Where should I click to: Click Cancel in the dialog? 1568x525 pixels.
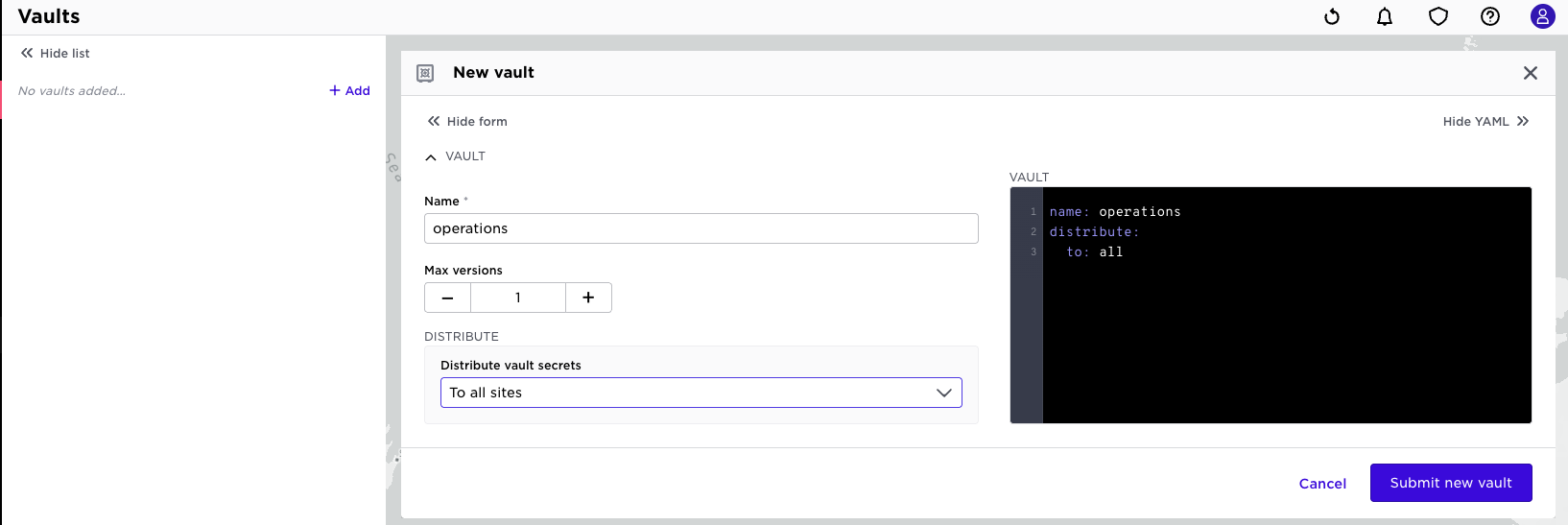pyautogui.click(x=1322, y=484)
